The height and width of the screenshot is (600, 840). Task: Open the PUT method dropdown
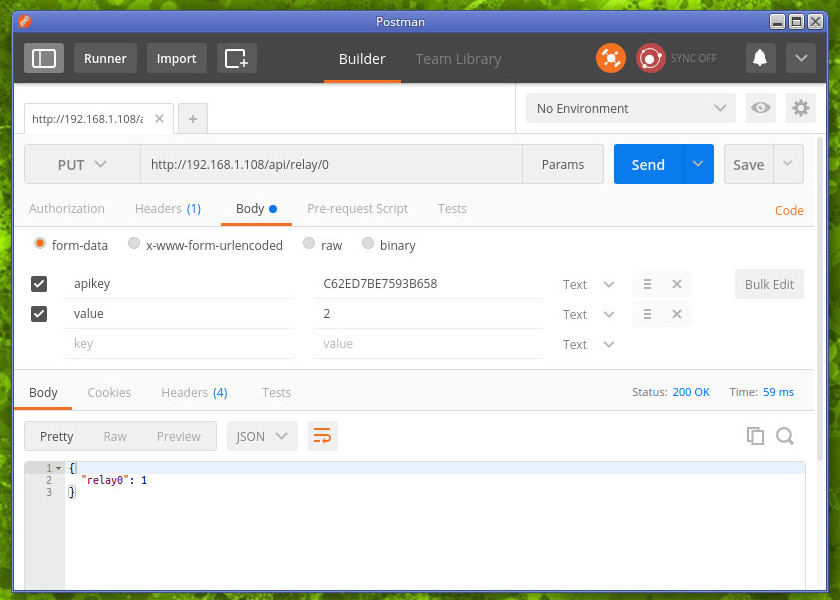click(x=82, y=164)
